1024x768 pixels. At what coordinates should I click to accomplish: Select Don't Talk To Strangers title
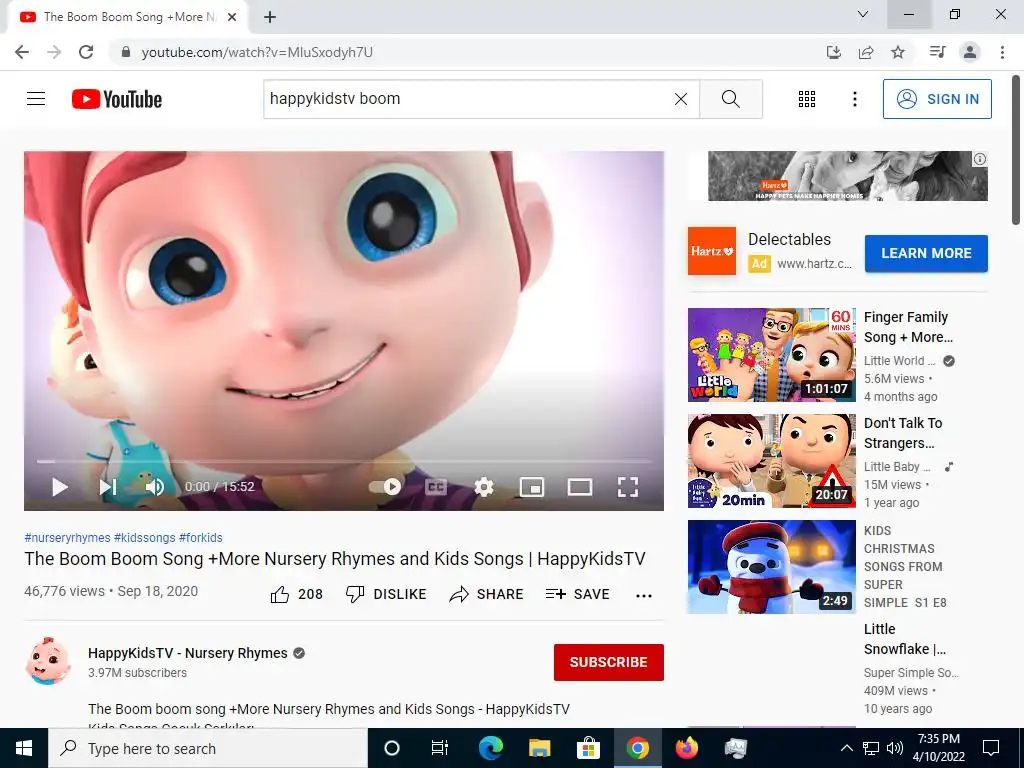click(x=903, y=433)
